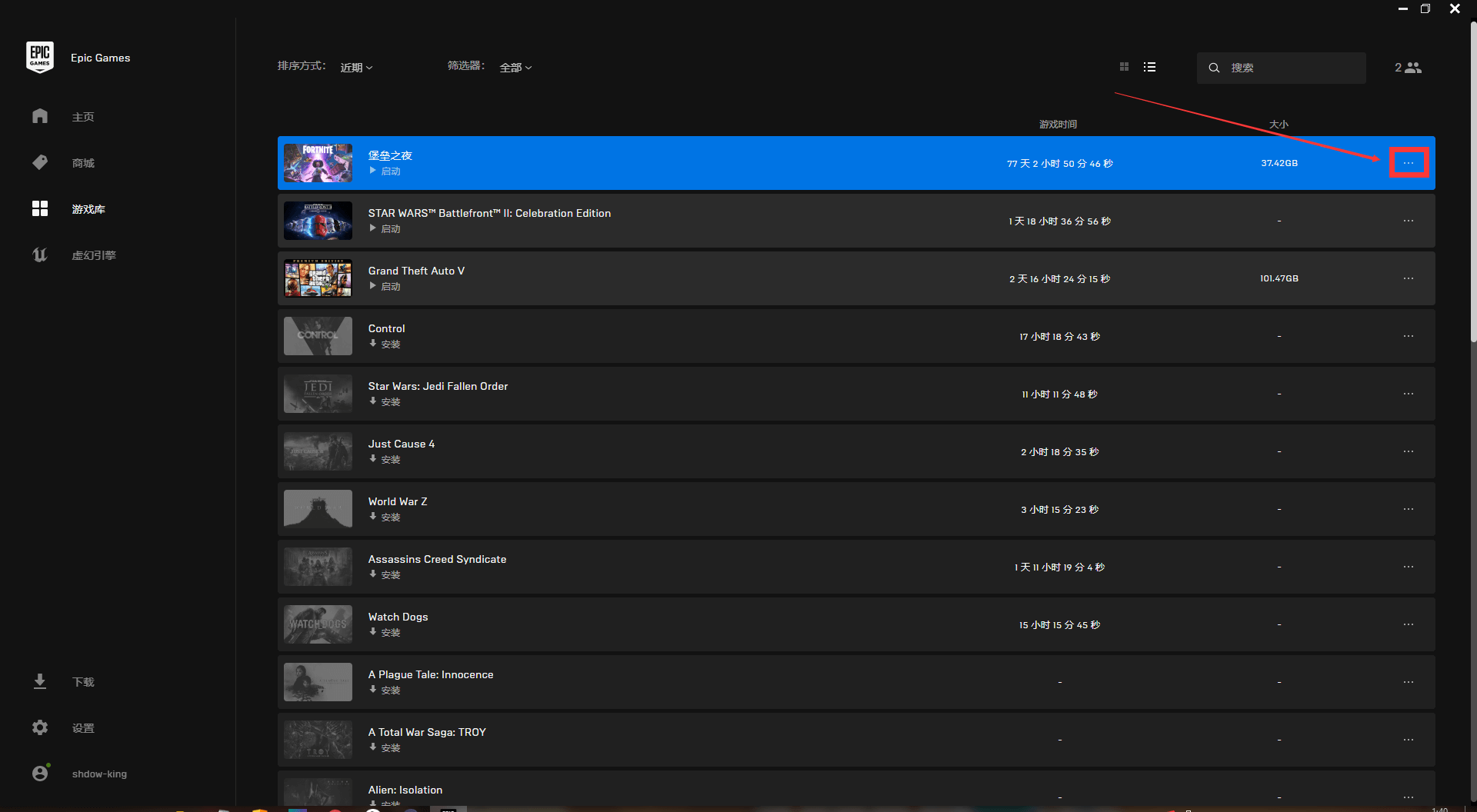Screen dimensions: 1477x812
Task: Click the Watch Dogs cover thumbnail
Action: click(x=318, y=624)
